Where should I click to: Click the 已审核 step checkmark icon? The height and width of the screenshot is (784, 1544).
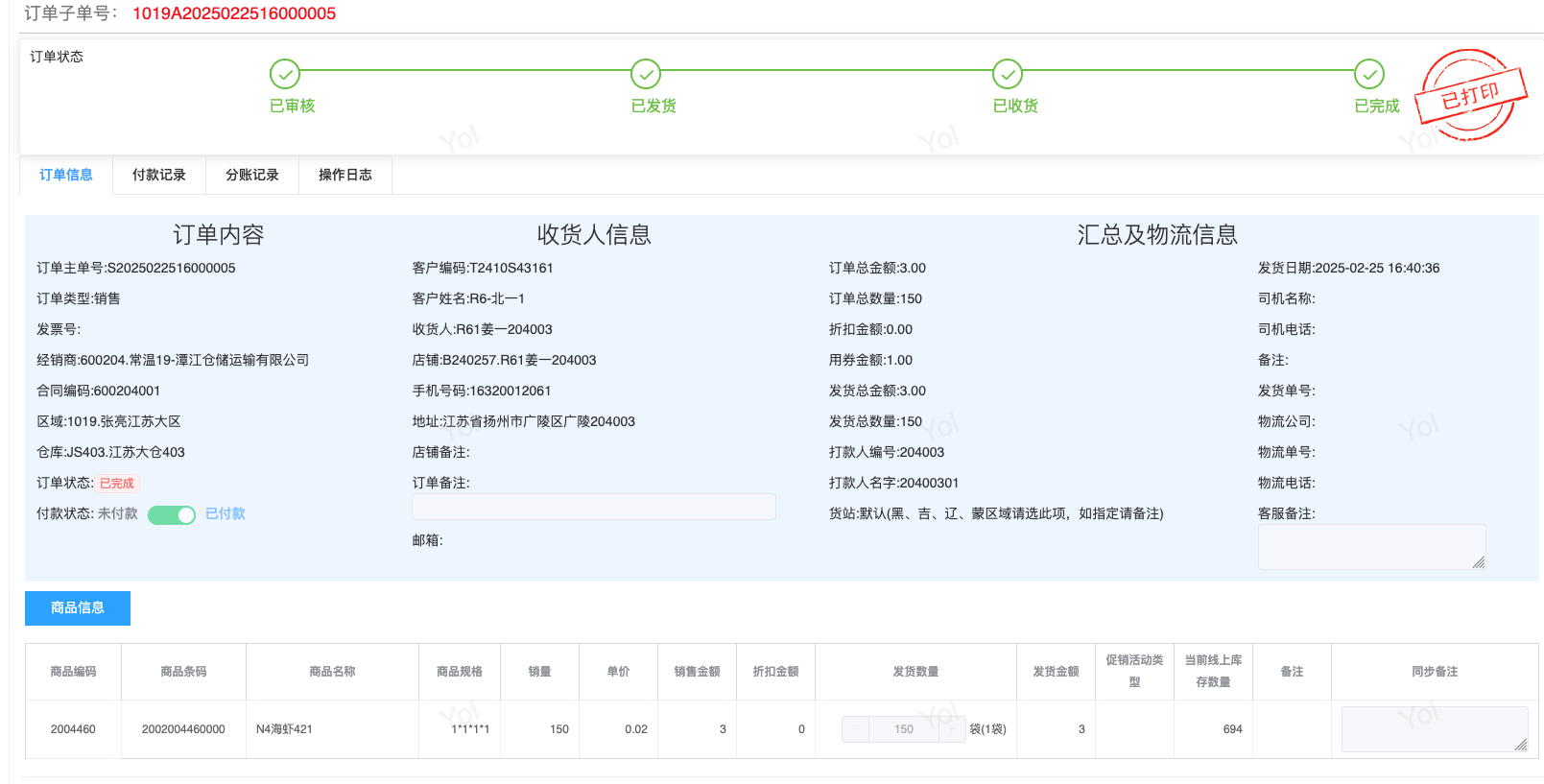[x=285, y=74]
